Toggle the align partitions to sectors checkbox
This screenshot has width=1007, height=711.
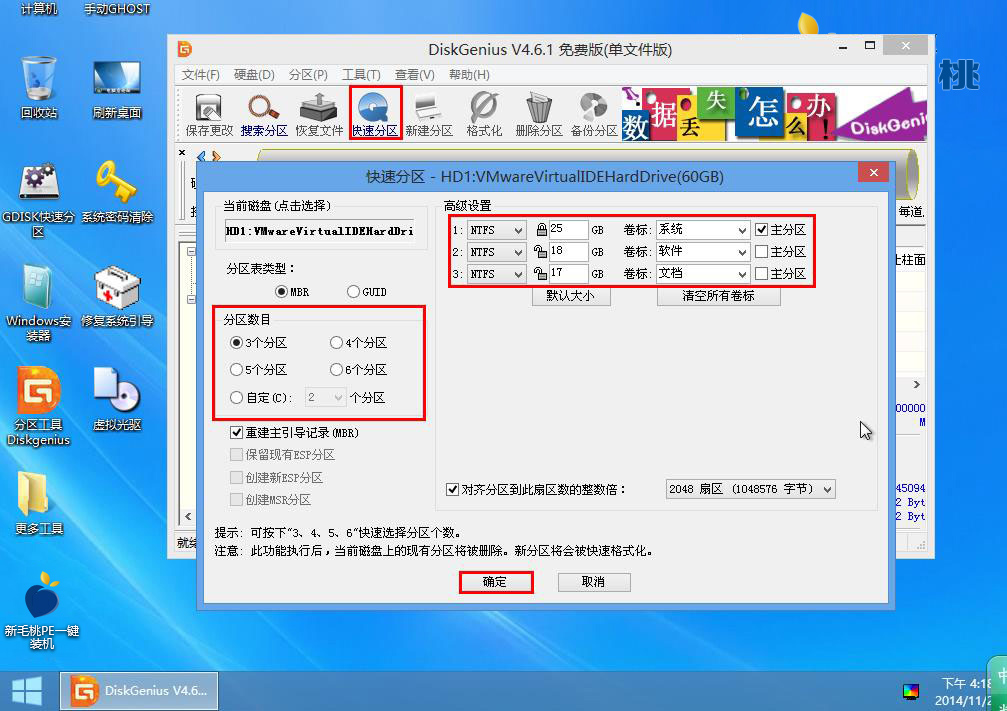click(x=452, y=489)
